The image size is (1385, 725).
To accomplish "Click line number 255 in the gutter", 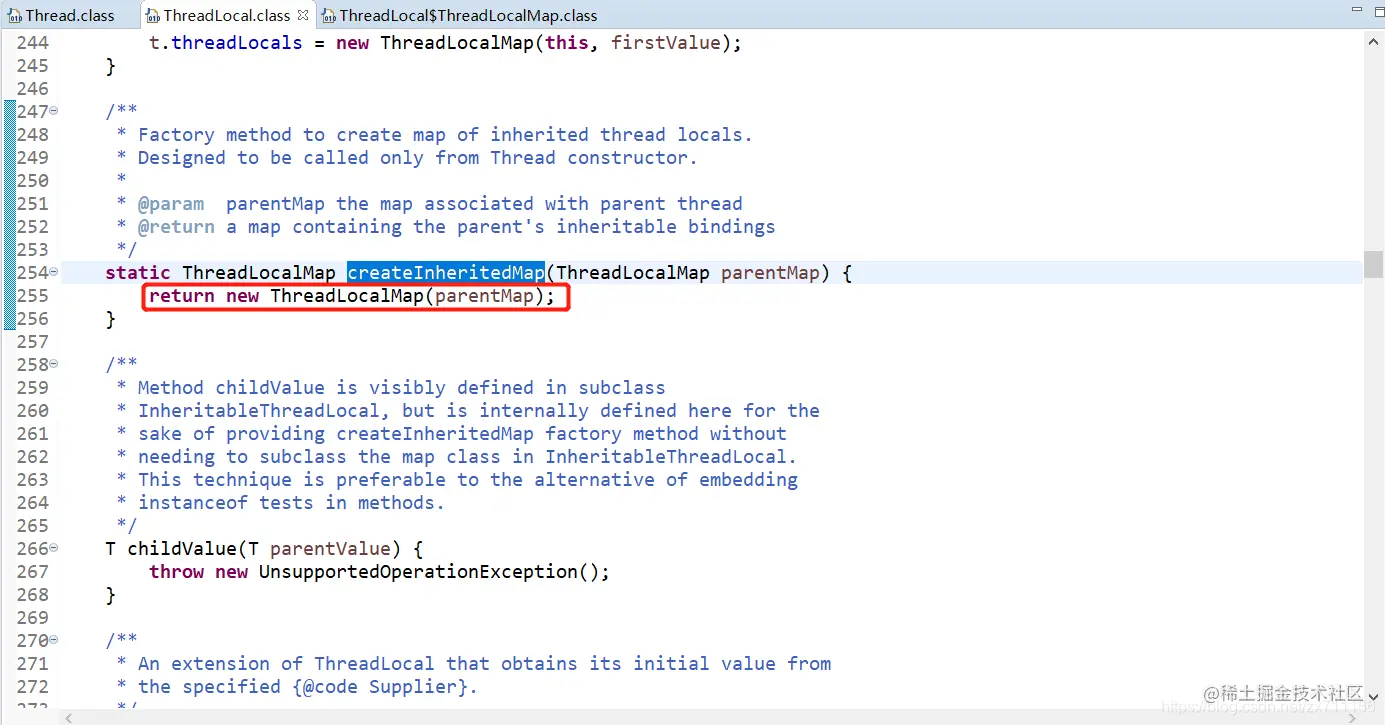I will (32, 295).
